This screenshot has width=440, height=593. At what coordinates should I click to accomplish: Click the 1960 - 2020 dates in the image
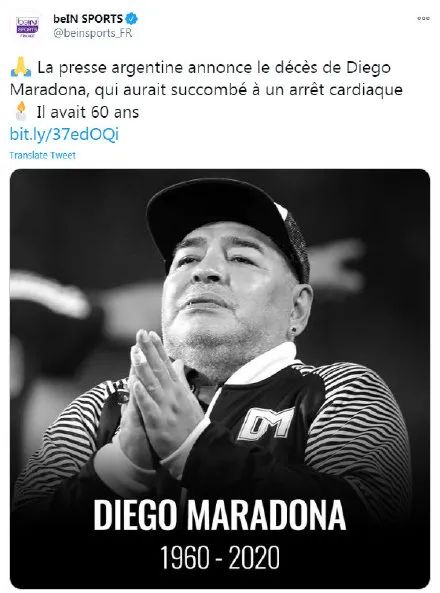(x=219, y=557)
